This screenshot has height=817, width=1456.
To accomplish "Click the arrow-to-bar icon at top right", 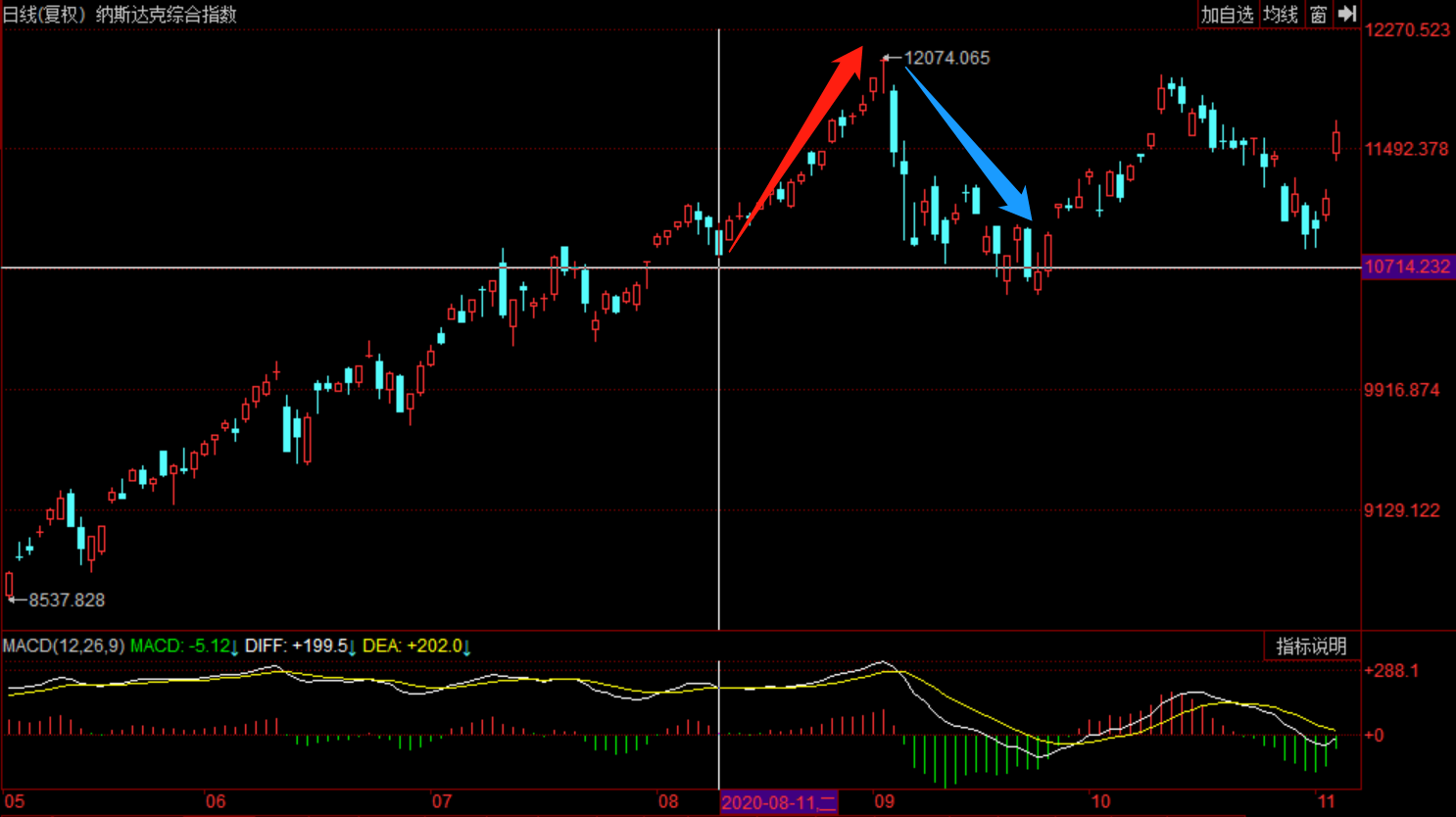I will 1347,14.
